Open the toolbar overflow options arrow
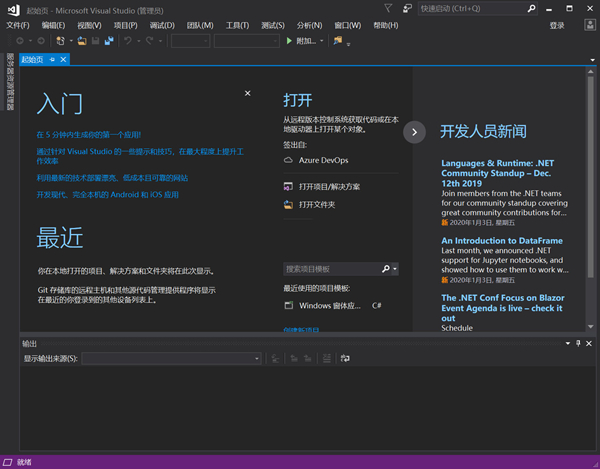 (348, 44)
